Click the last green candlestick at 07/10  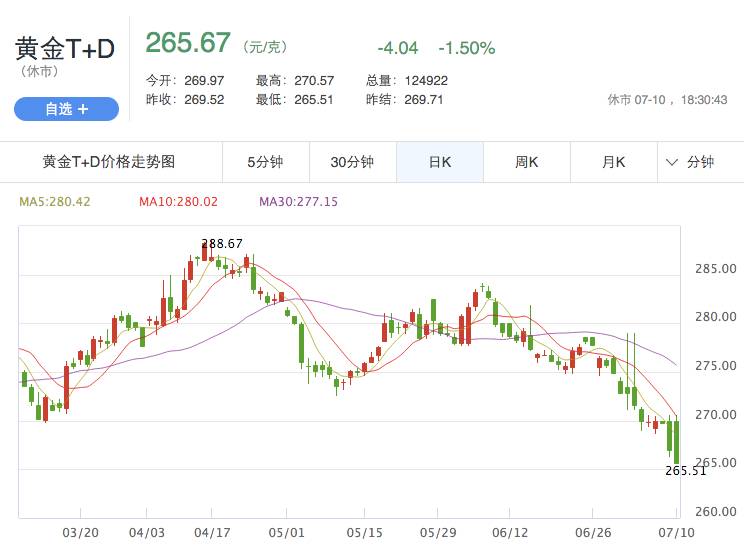[x=677, y=441]
